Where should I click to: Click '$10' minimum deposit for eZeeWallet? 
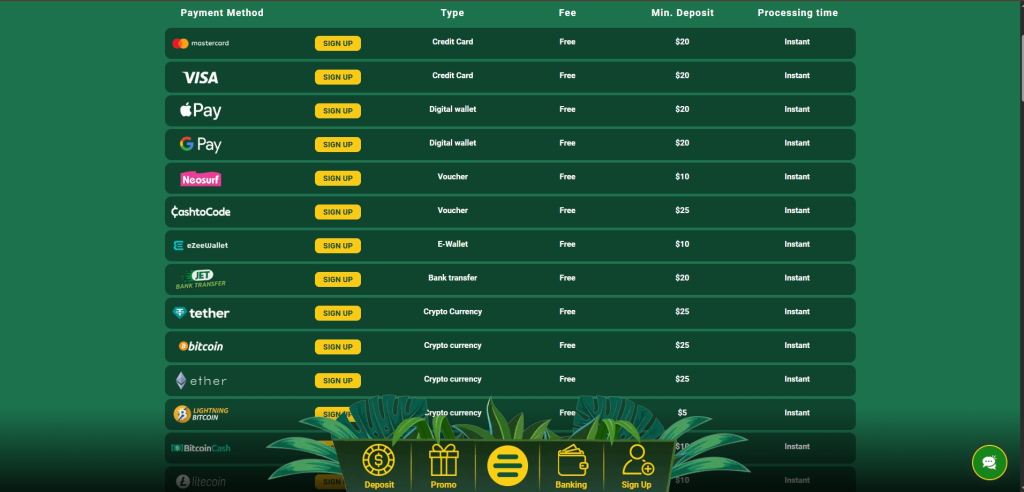click(682, 244)
